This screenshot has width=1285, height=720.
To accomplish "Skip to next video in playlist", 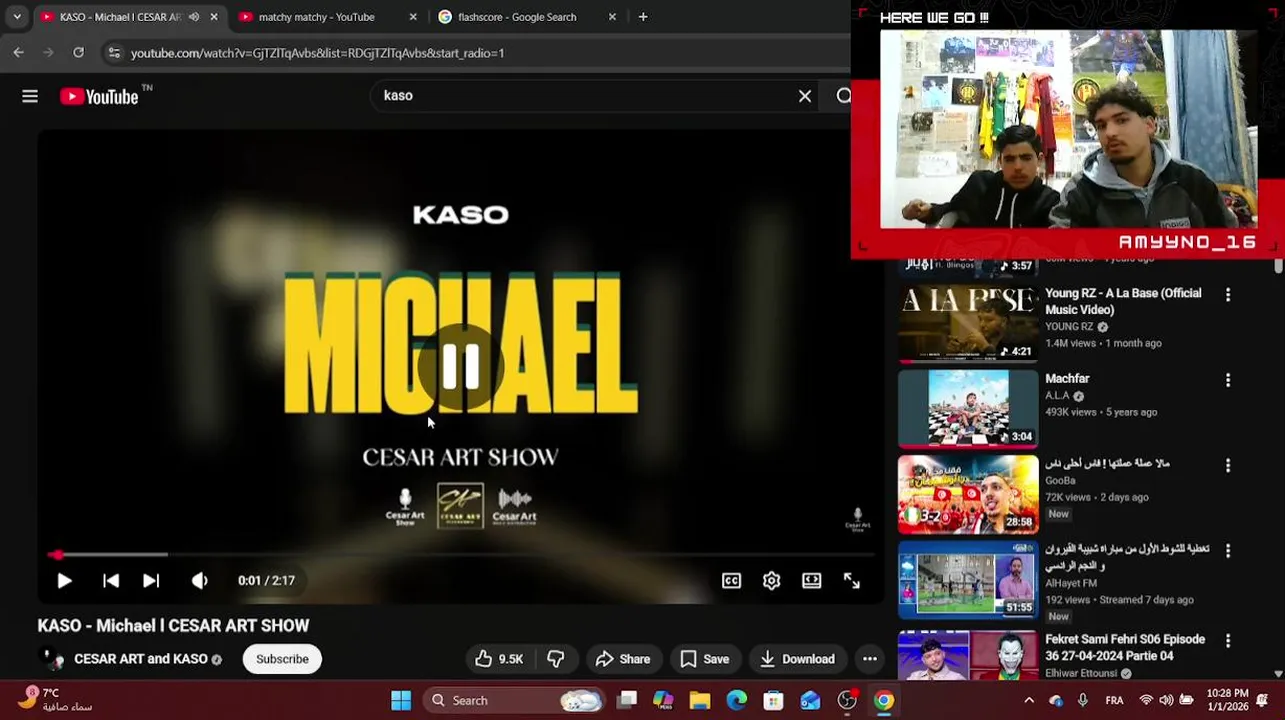I will click(x=151, y=580).
